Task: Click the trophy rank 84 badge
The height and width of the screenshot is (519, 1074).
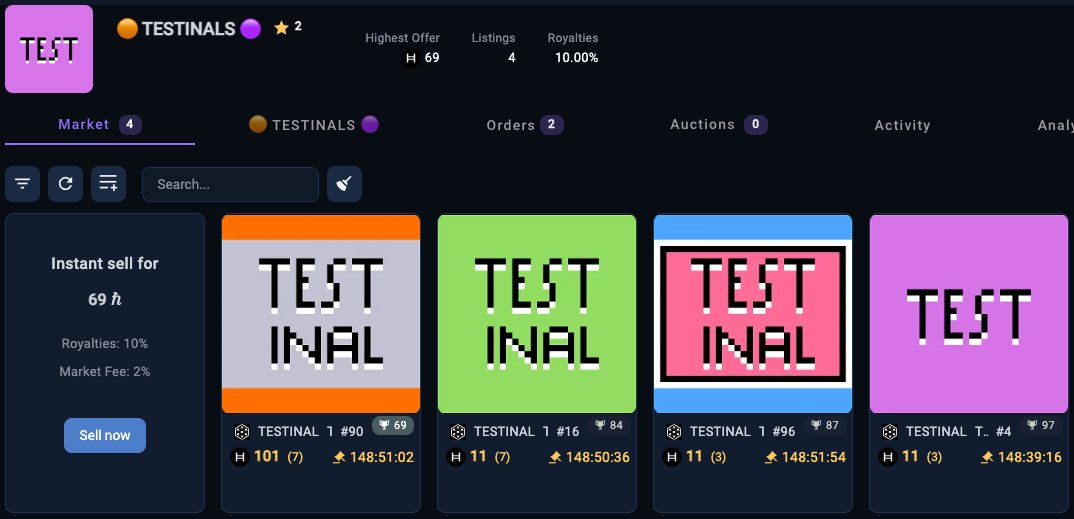Action: (x=609, y=425)
